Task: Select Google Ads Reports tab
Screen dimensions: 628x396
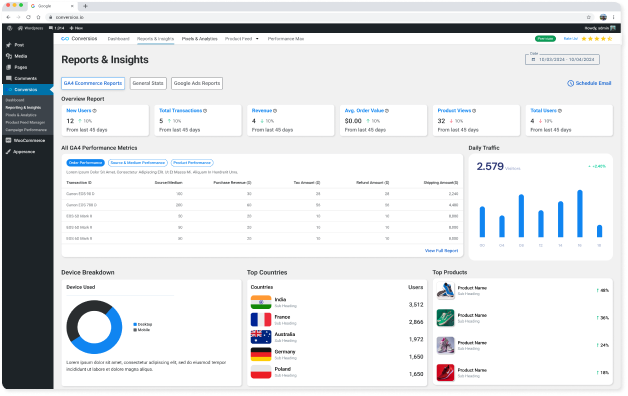Action: point(197,83)
